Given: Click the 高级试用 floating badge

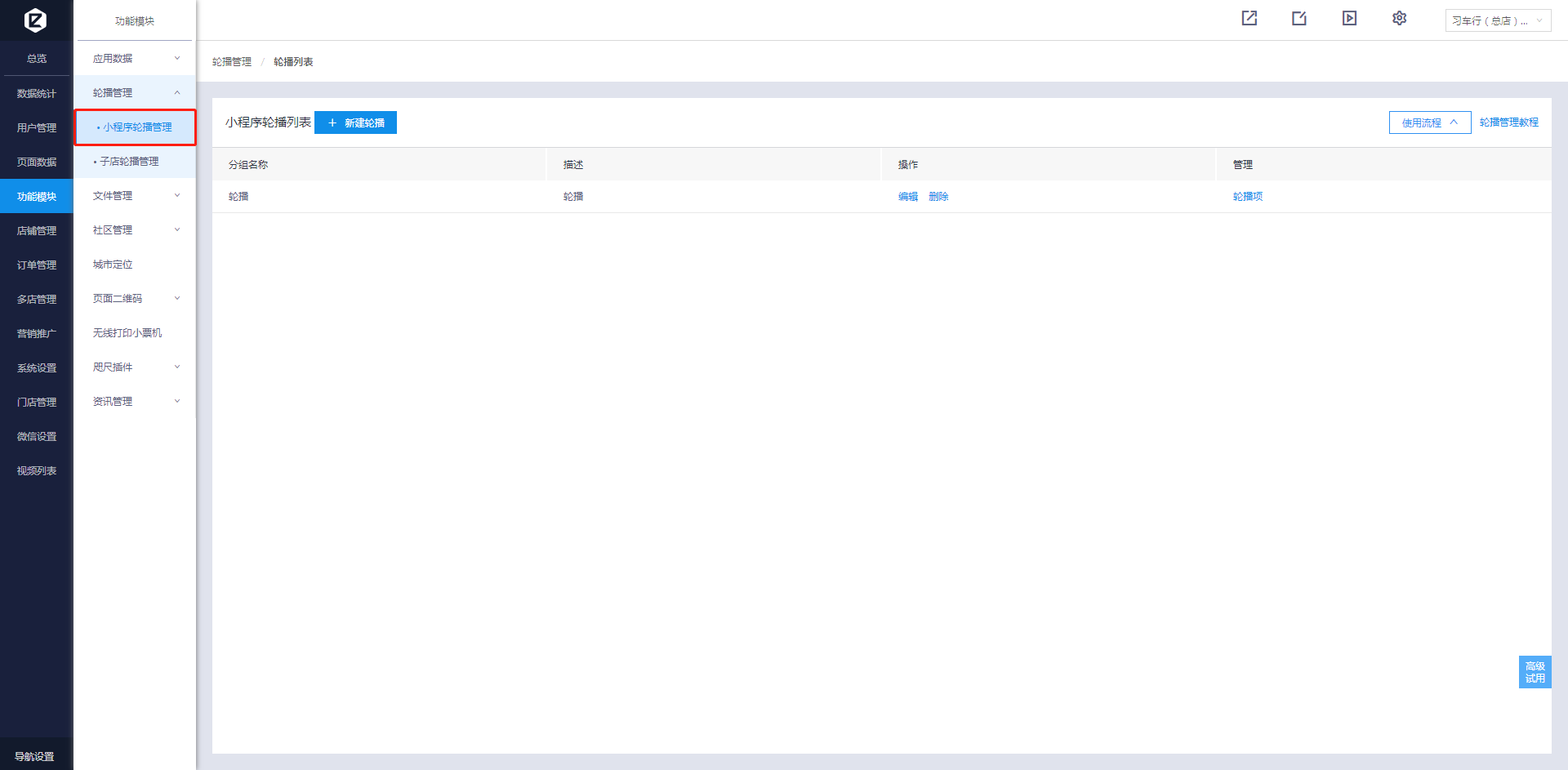Looking at the screenshot, I should [x=1535, y=672].
